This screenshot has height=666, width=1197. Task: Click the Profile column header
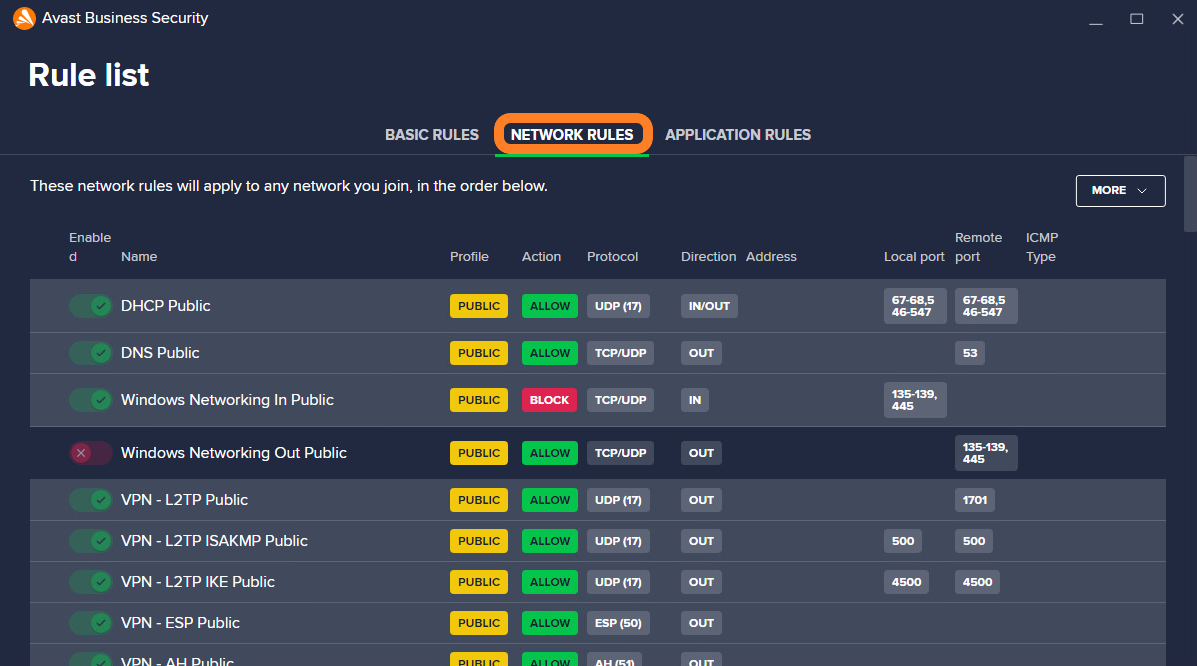coord(469,257)
